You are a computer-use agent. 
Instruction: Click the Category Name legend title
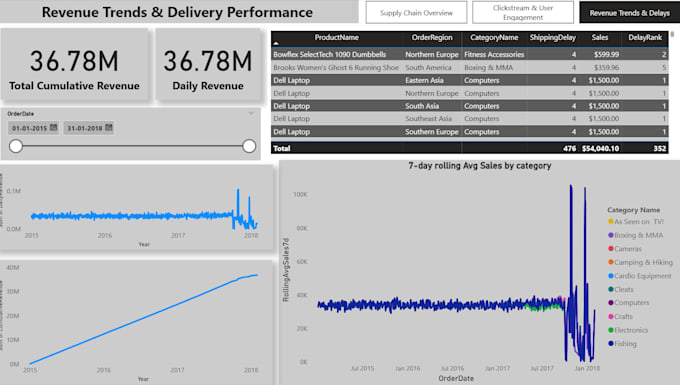click(633, 210)
